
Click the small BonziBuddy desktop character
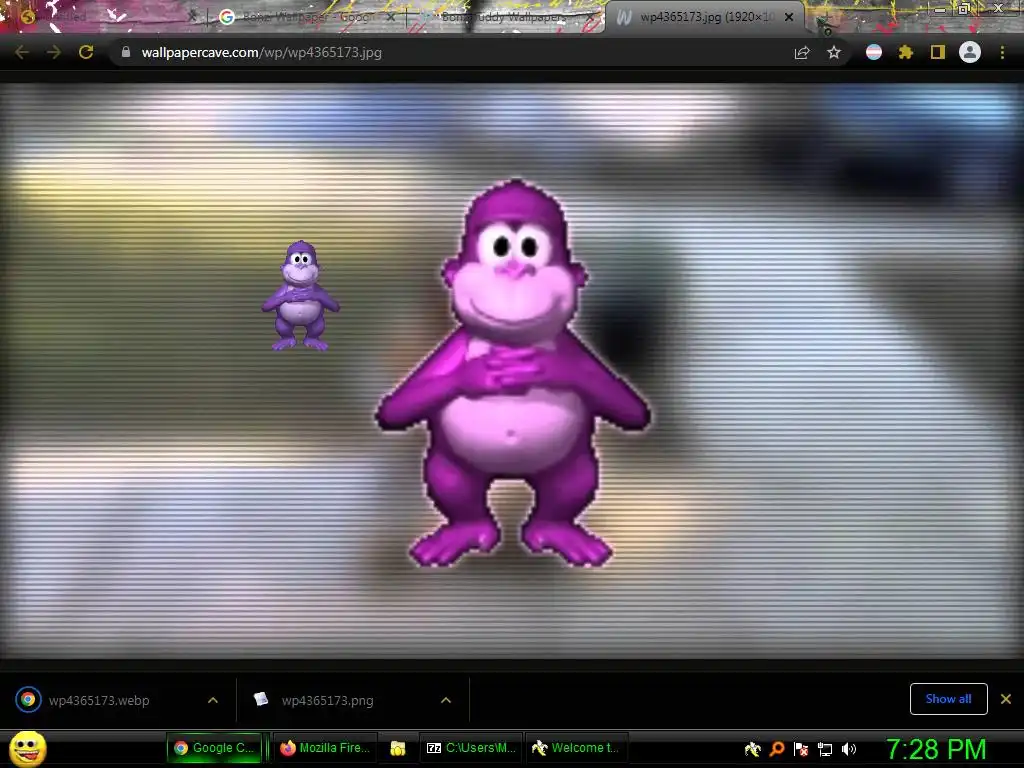coord(300,295)
